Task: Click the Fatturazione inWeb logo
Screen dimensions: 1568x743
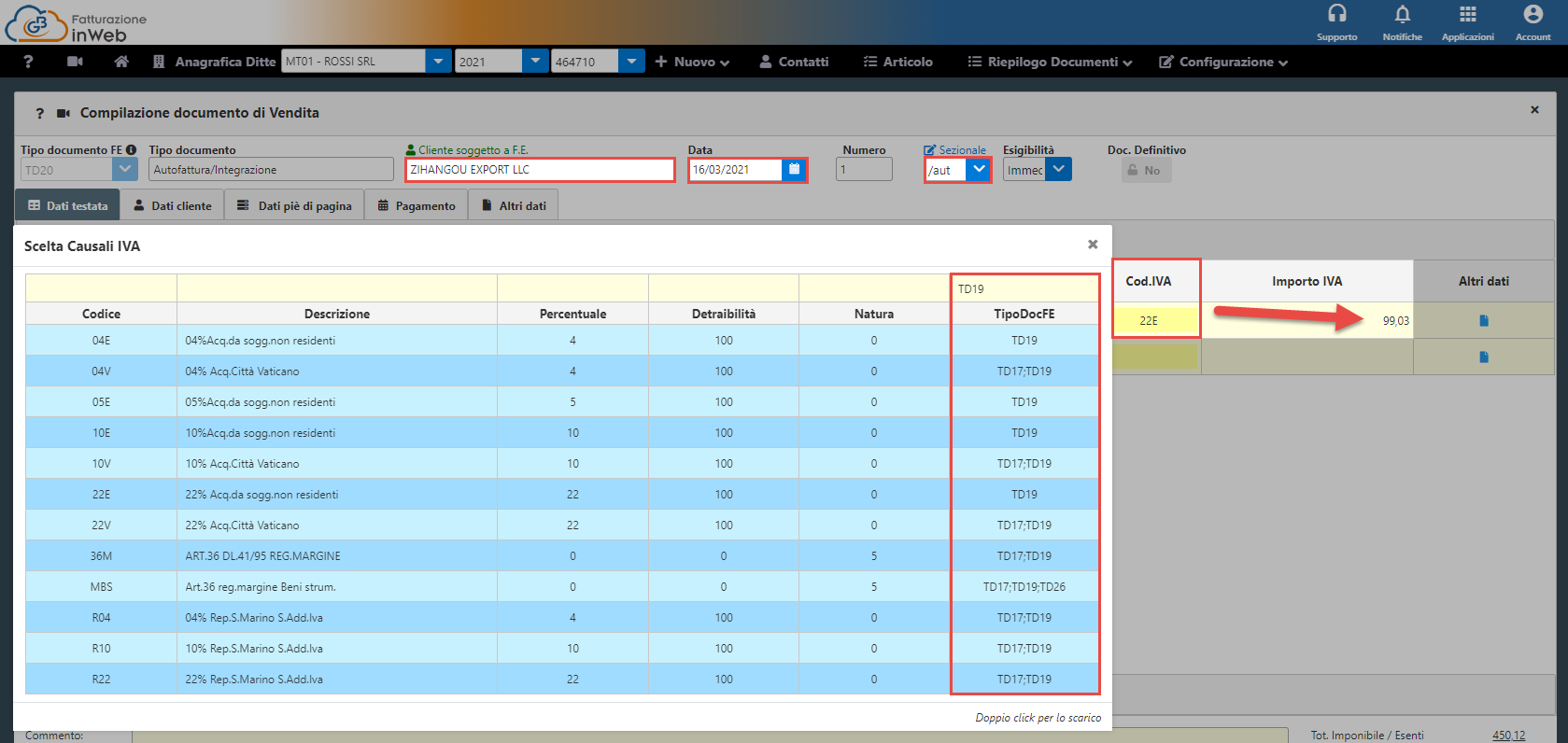Action: click(77, 23)
